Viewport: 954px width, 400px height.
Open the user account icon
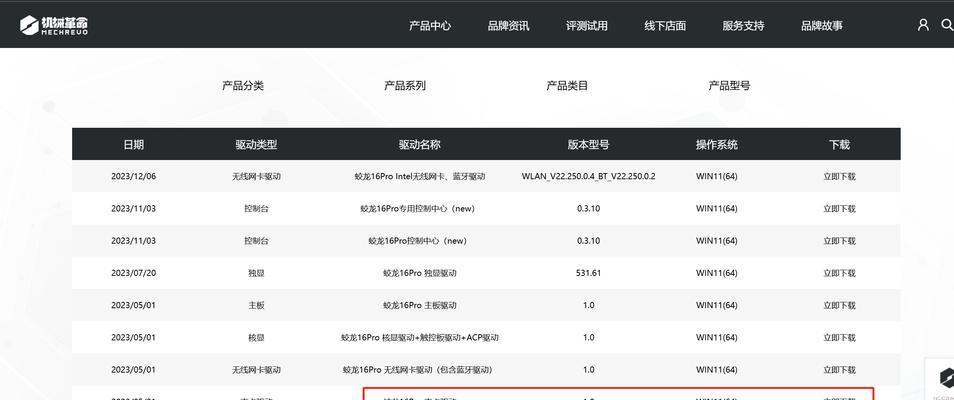click(x=923, y=25)
